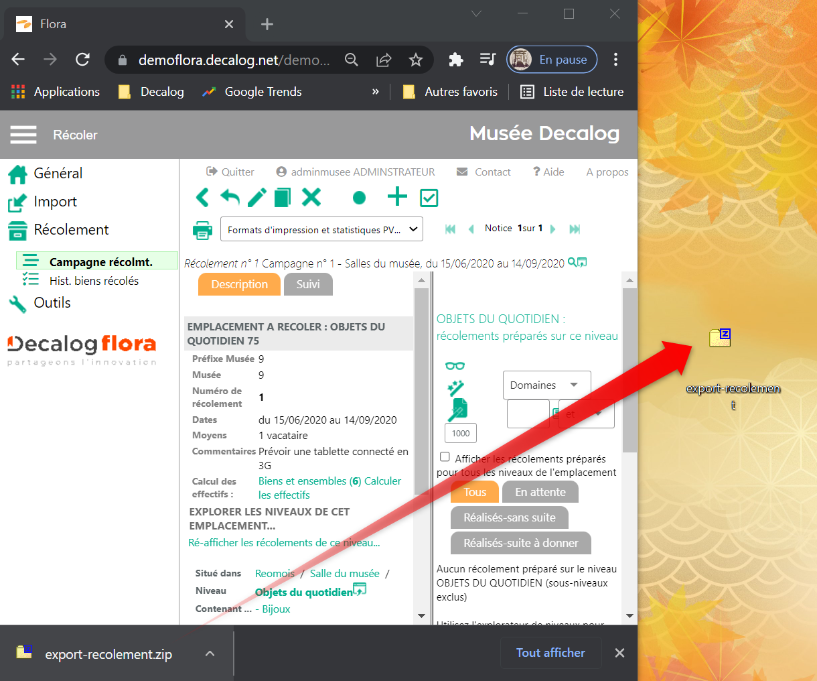Click the green back chevron icon
This screenshot has height=681, width=817.
(x=203, y=197)
